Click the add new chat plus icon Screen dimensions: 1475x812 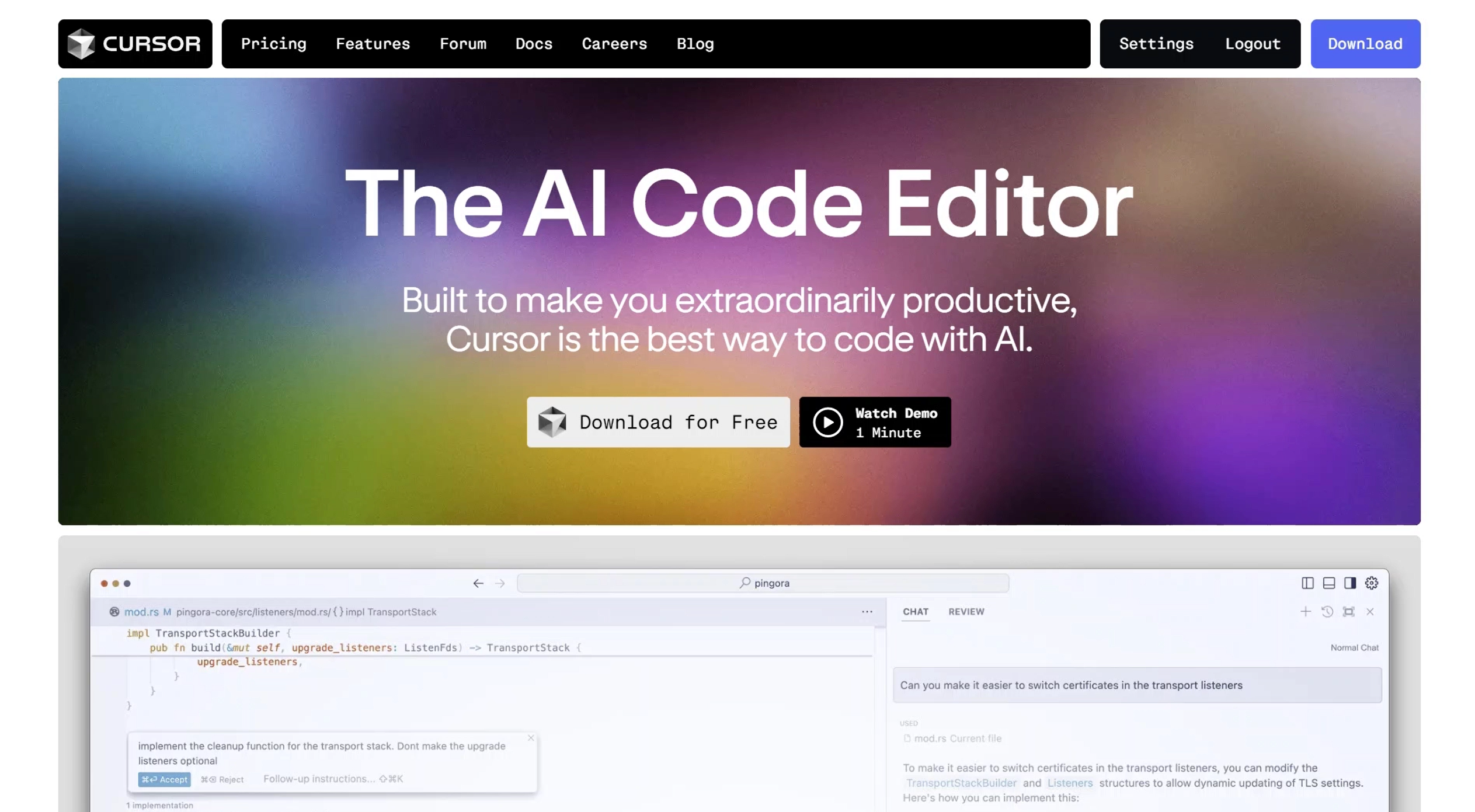(1303, 611)
